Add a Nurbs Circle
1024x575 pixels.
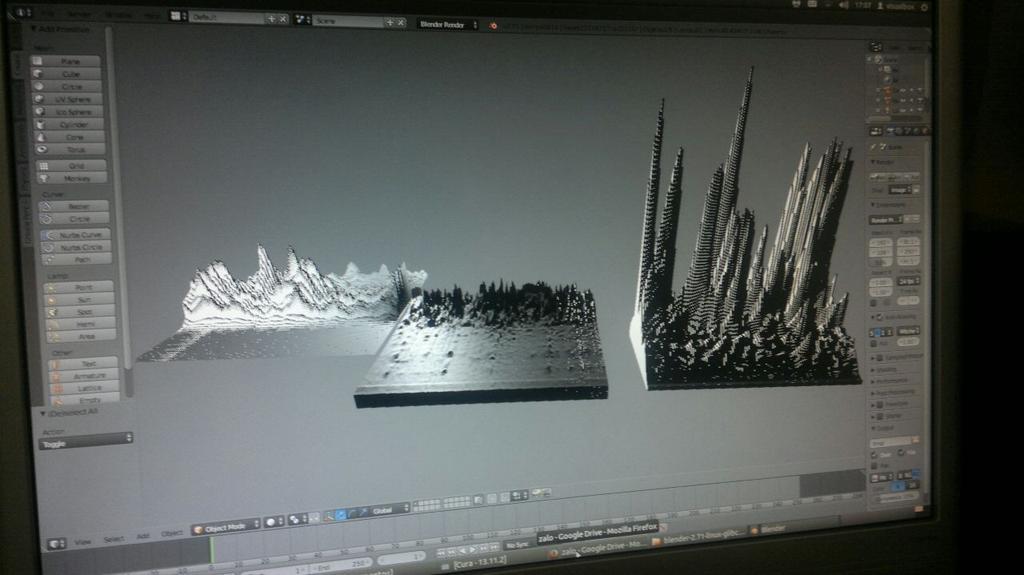pos(77,248)
